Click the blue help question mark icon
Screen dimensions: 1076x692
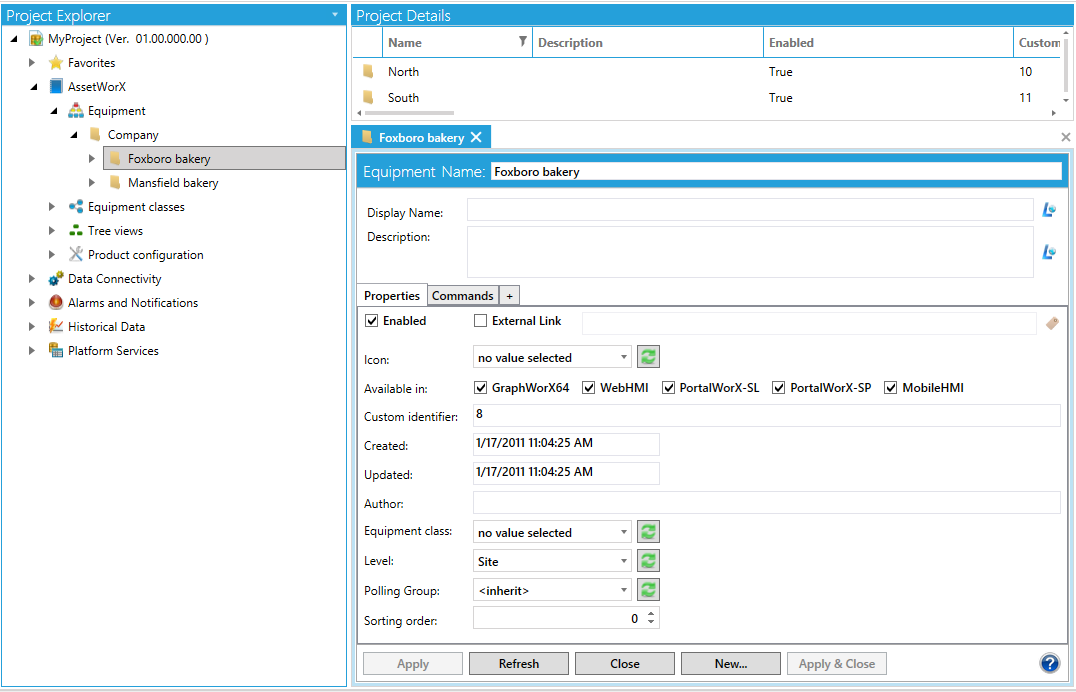coord(1049,663)
